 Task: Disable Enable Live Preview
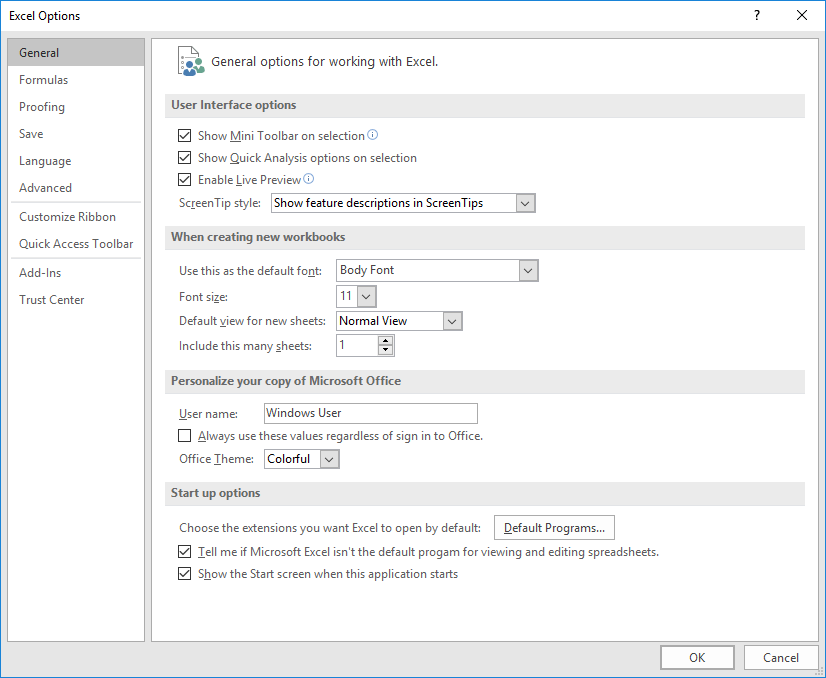[184, 180]
